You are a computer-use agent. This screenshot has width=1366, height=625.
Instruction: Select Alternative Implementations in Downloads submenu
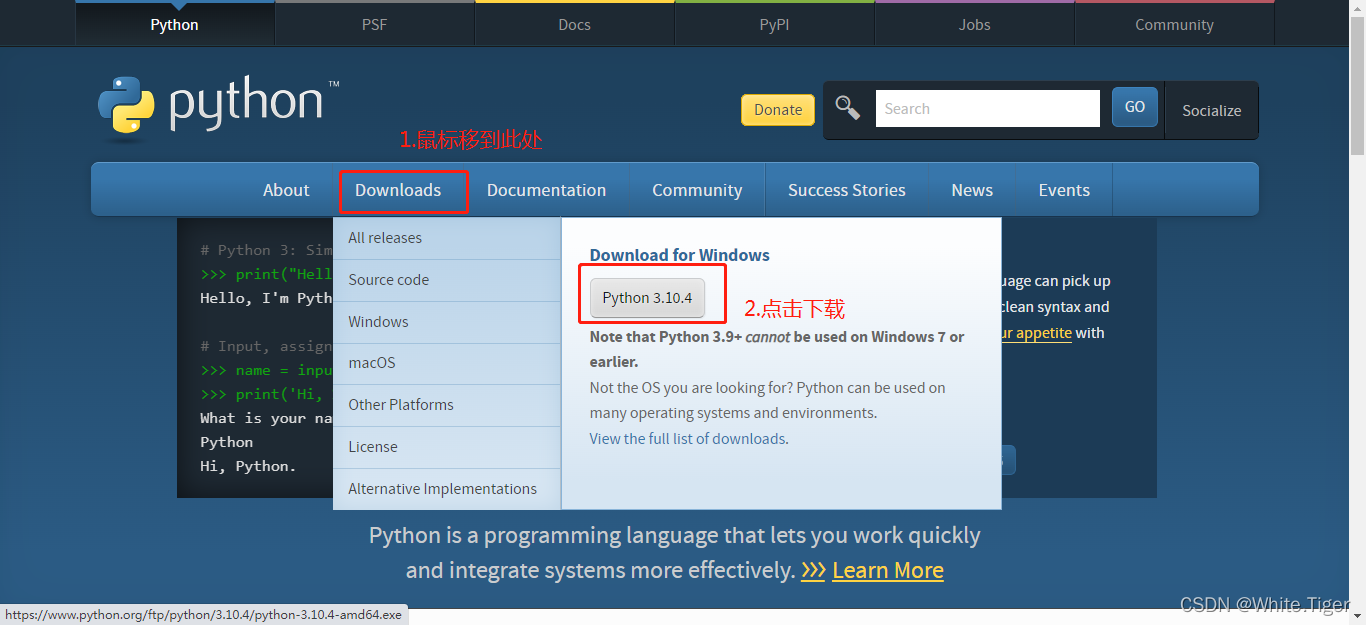pos(447,489)
